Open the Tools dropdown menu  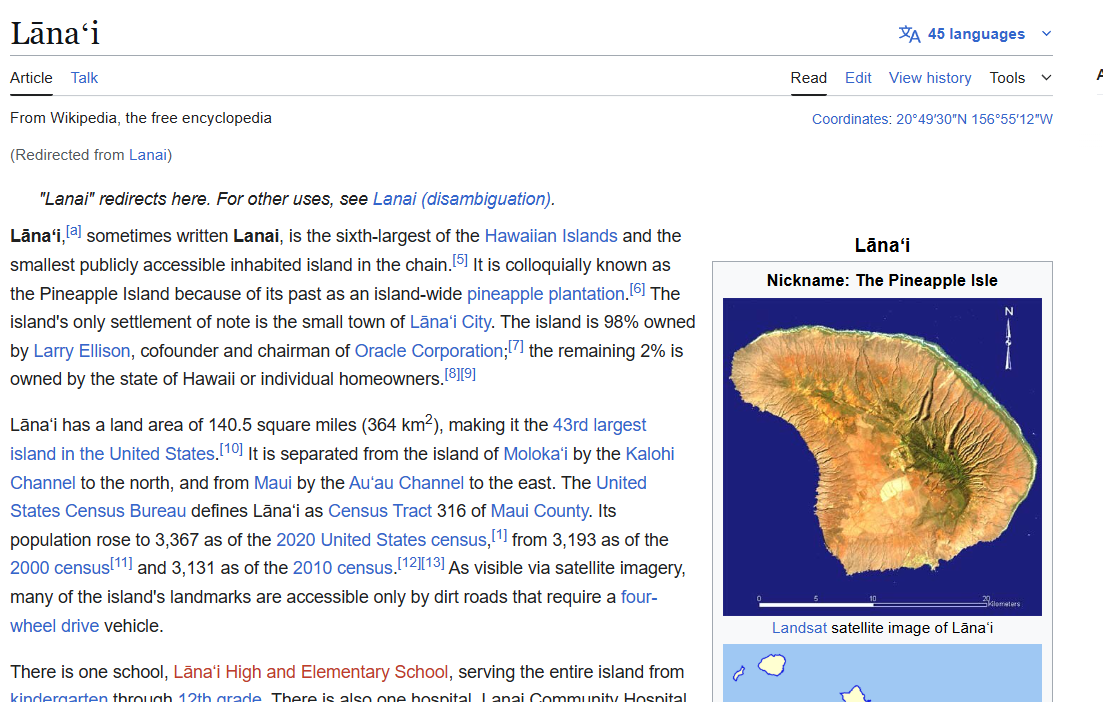tap(1020, 78)
